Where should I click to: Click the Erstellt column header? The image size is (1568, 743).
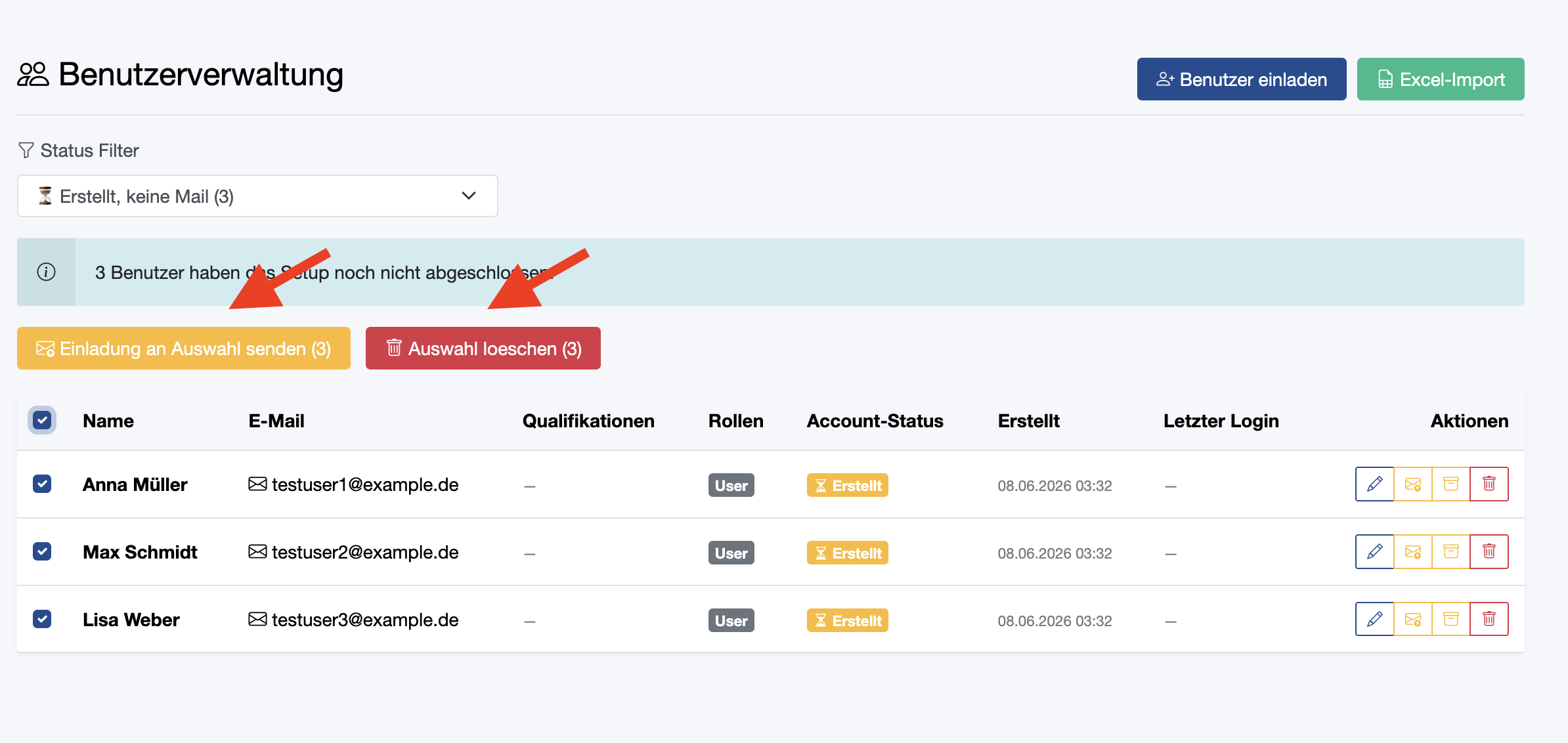[x=1029, y=421]
